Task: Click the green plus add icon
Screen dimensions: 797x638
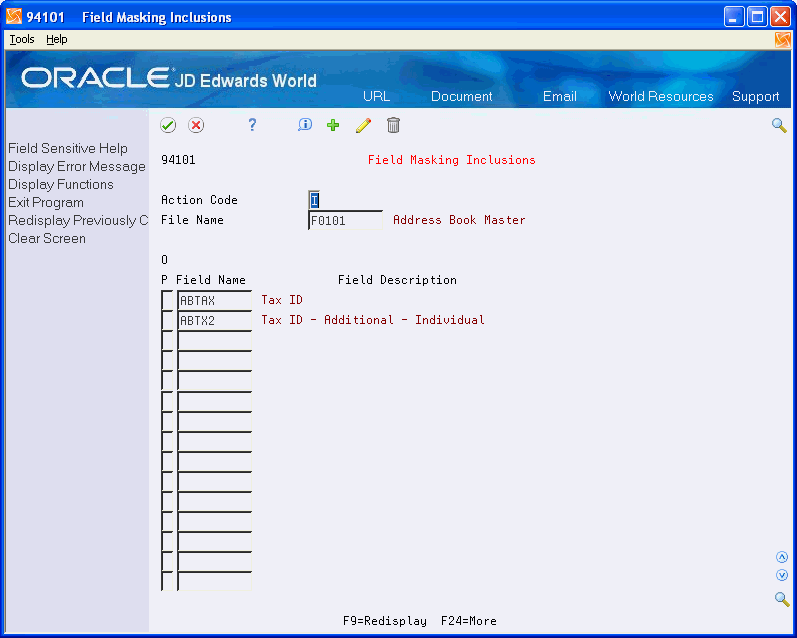Action: 333,125
